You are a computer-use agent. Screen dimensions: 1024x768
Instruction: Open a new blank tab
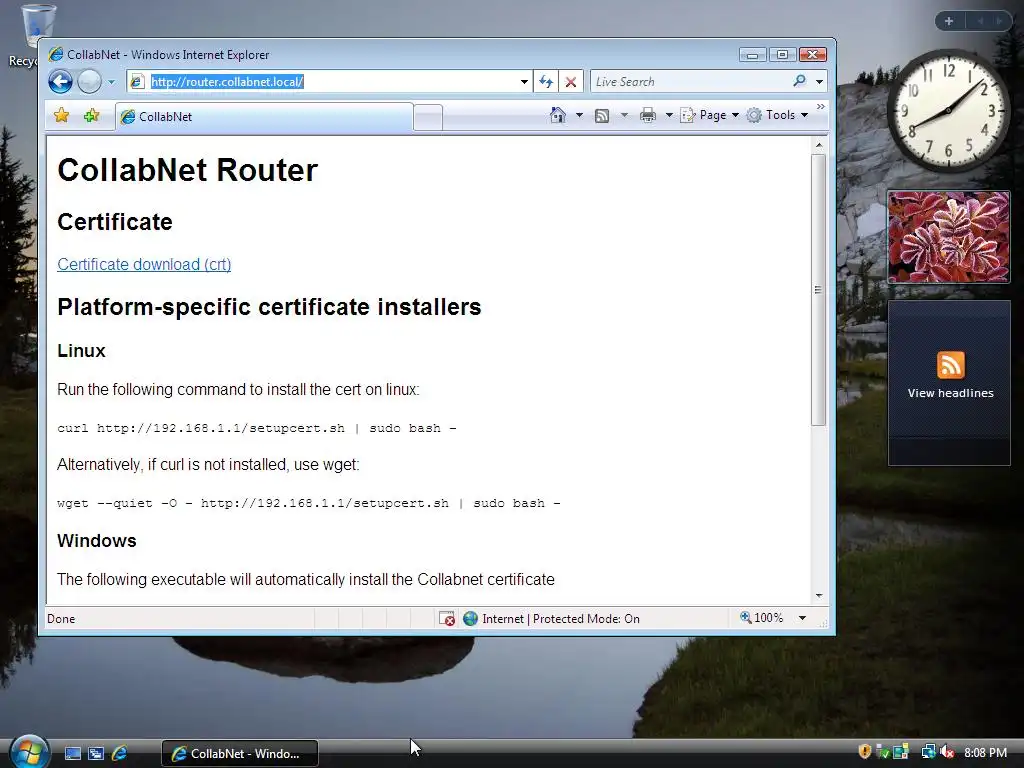tap(428, 118)
